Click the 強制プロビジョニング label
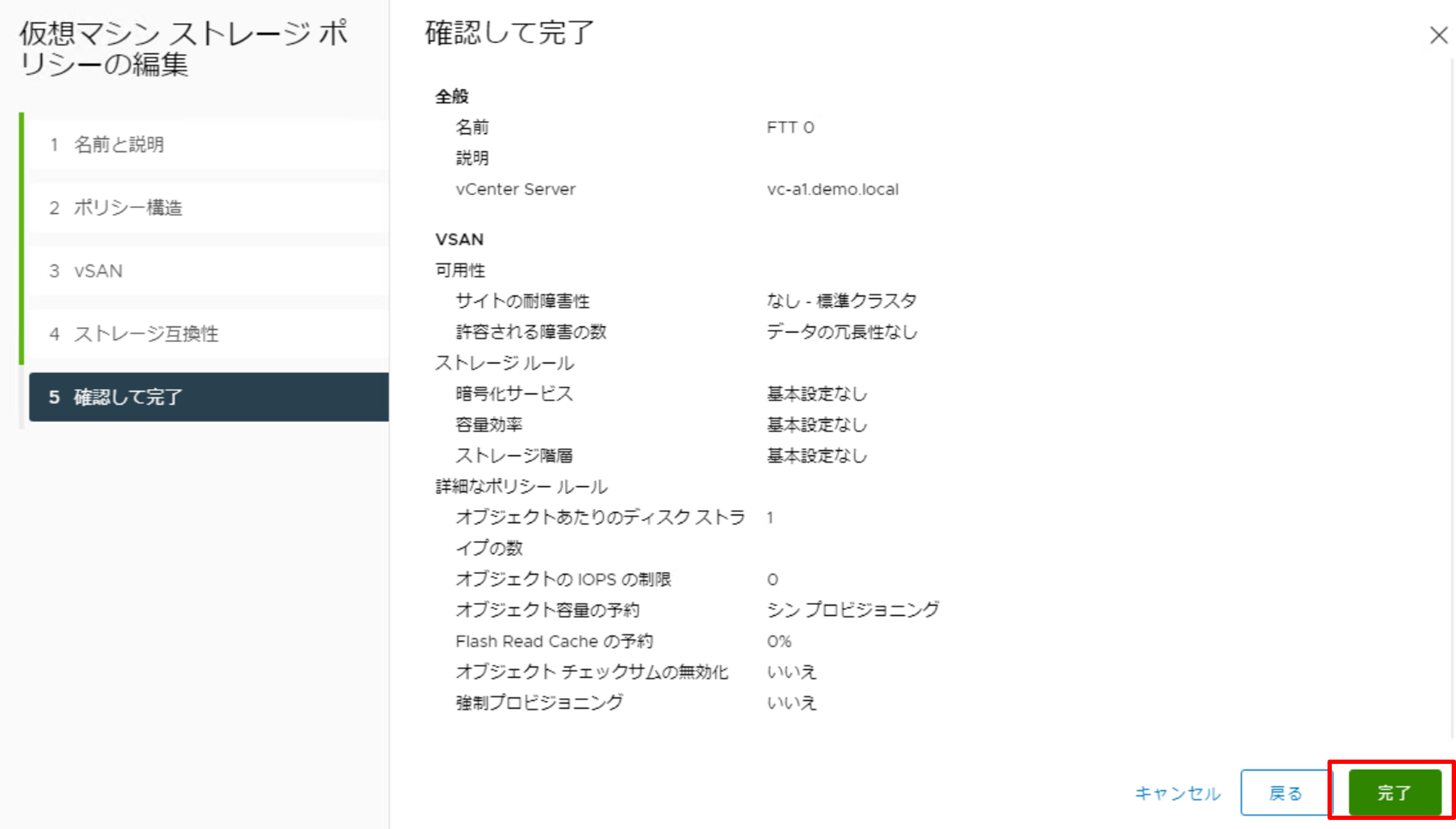Image resolution: width=1456 pixels, height=829 pixels. click(x=539, y=703)
